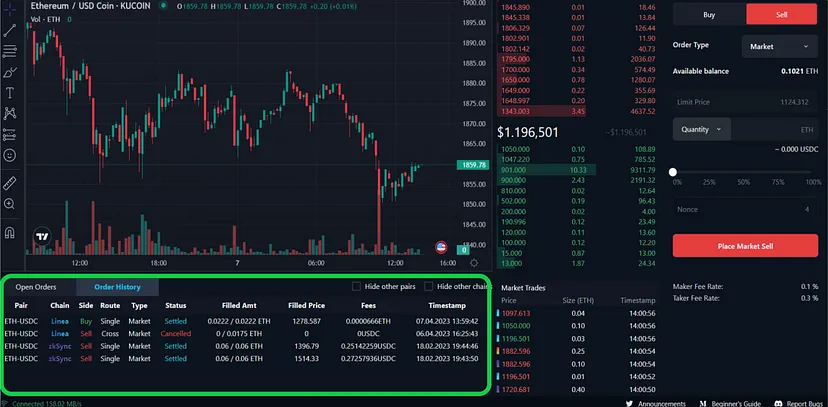Click the 1859.78 current price label
Image resolution: width=828 pixels, height=407 pixels.
pos(474,165)
